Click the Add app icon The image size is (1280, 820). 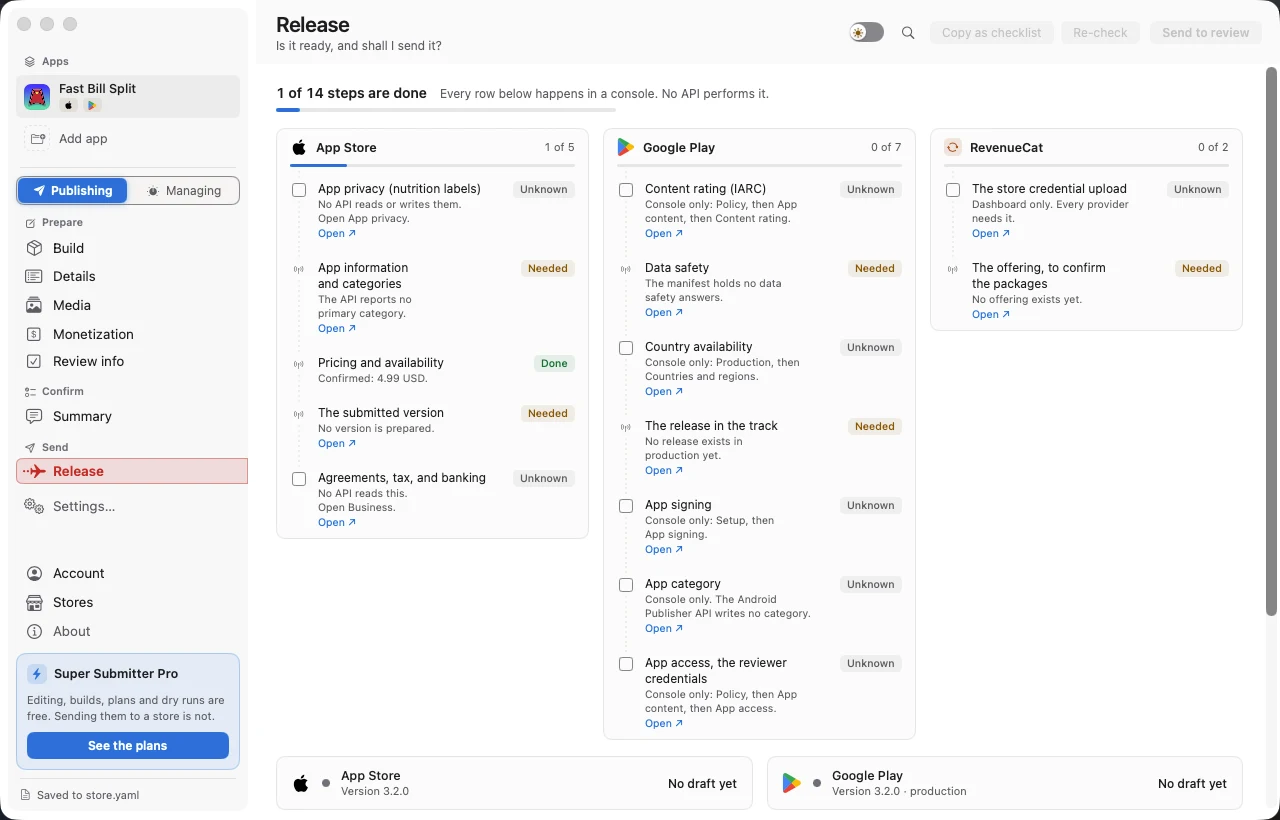(37, 139)
